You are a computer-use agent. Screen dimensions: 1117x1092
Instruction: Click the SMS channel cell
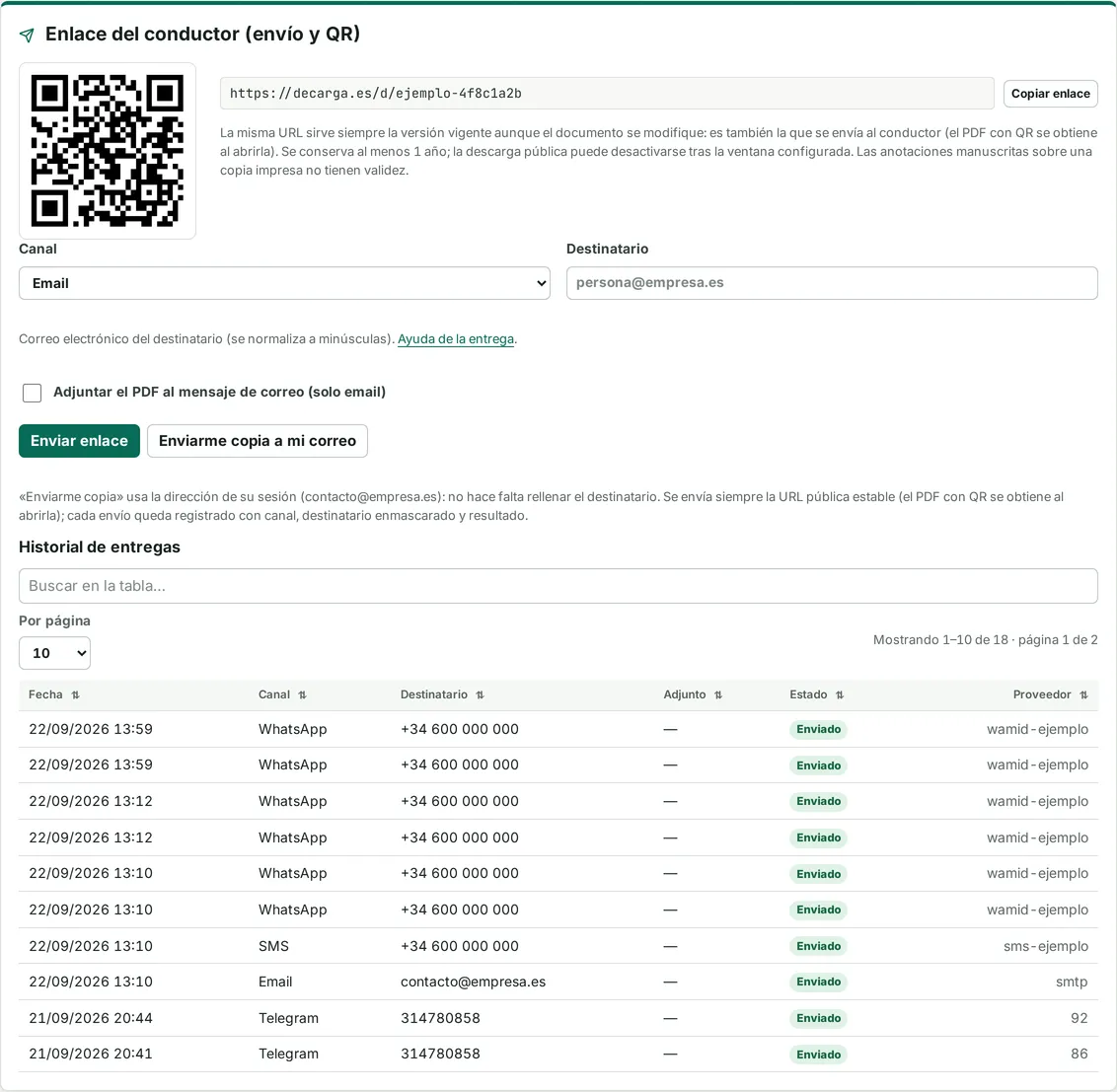click(273, 946)
